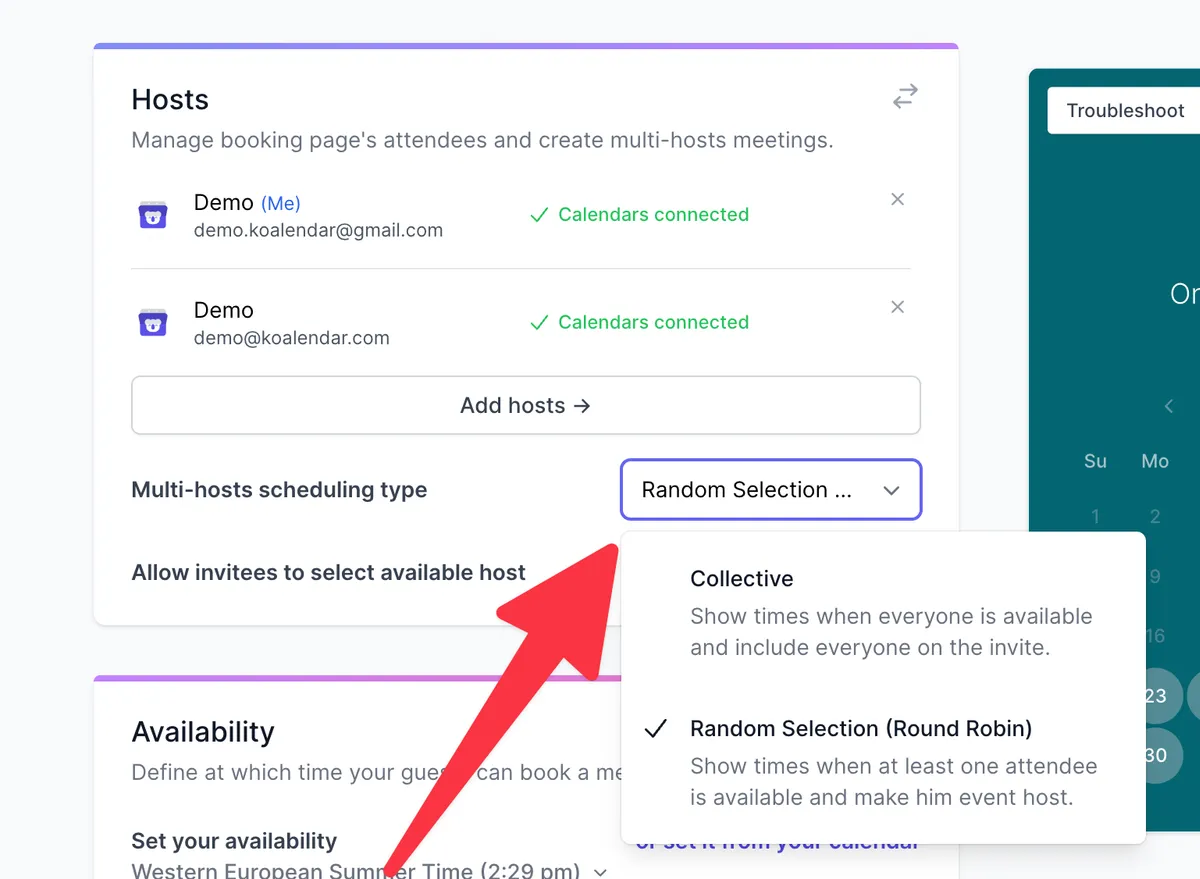Click the Allow invitees to select available host label
1200x879 pixels.
pyautogui.click(x=328, y=573)
